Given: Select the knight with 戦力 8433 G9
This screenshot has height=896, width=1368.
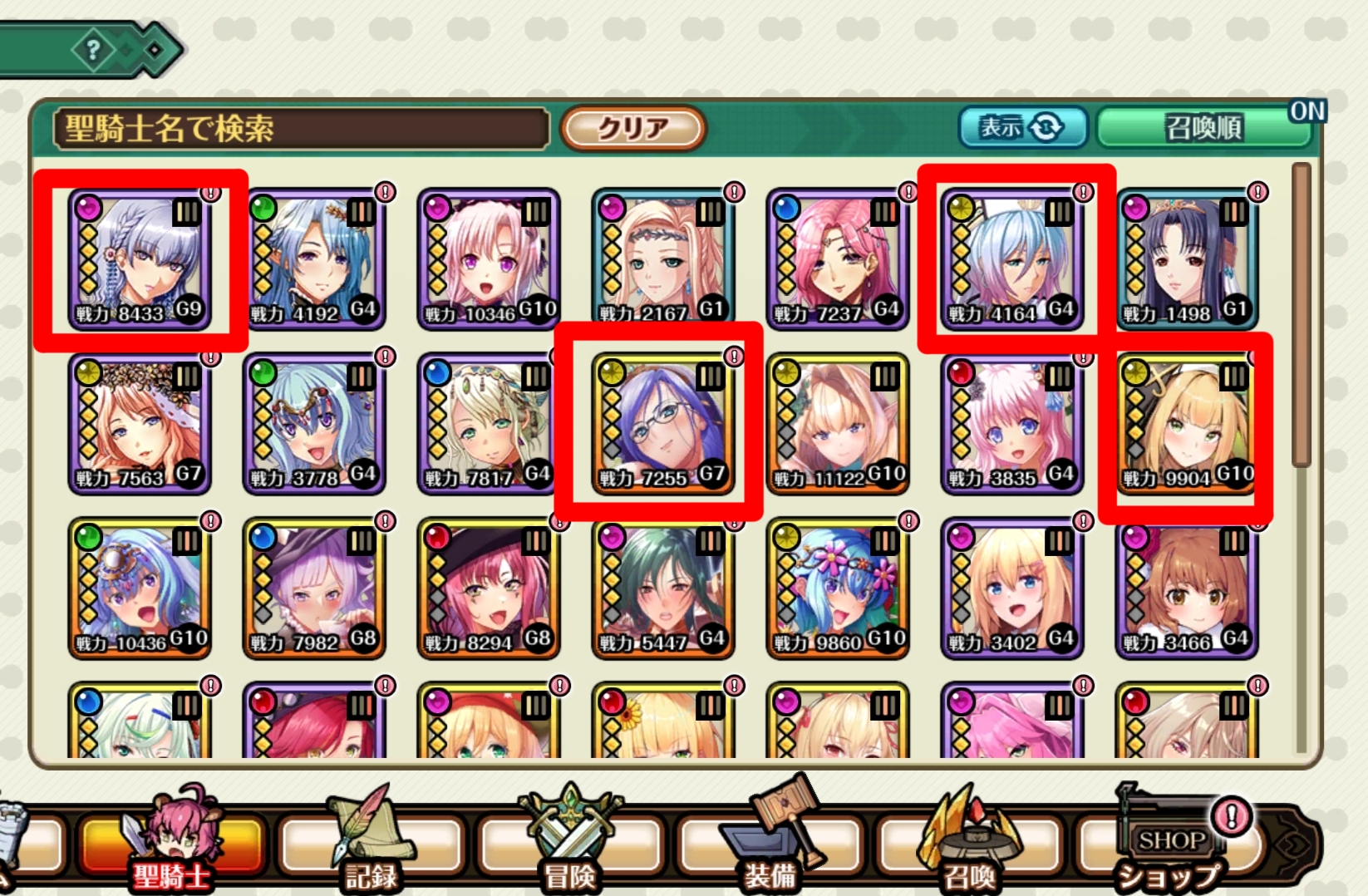Looking at the screenshot, I should [x=140, y=259].
